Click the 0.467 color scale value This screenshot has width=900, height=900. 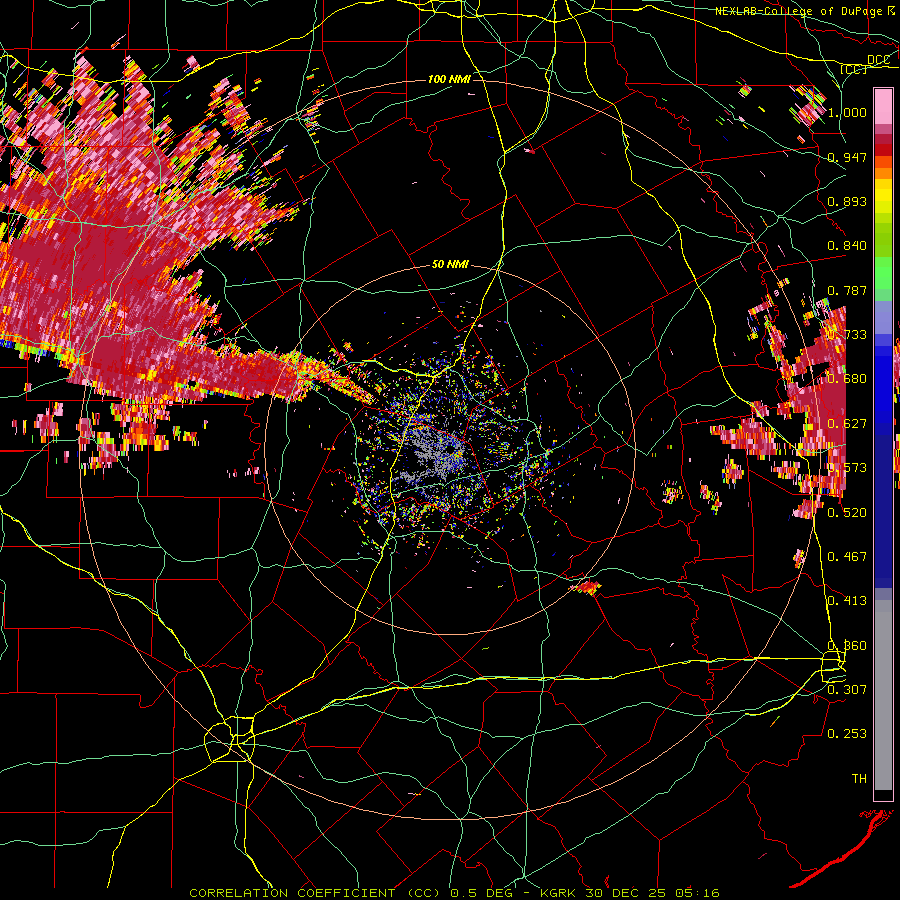tap(847, 557)
